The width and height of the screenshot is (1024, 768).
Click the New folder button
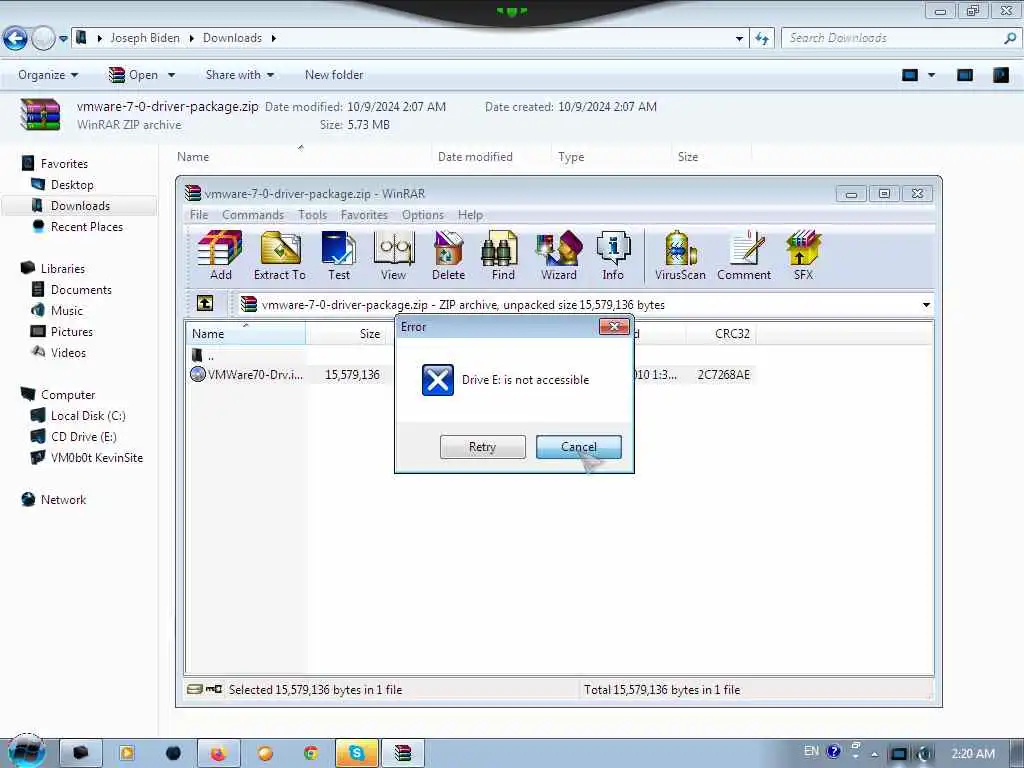click(334, 75)
